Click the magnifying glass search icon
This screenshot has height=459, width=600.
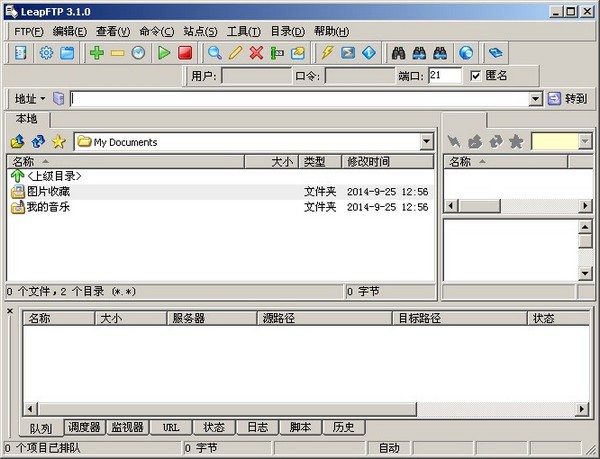tap(214, 53)
